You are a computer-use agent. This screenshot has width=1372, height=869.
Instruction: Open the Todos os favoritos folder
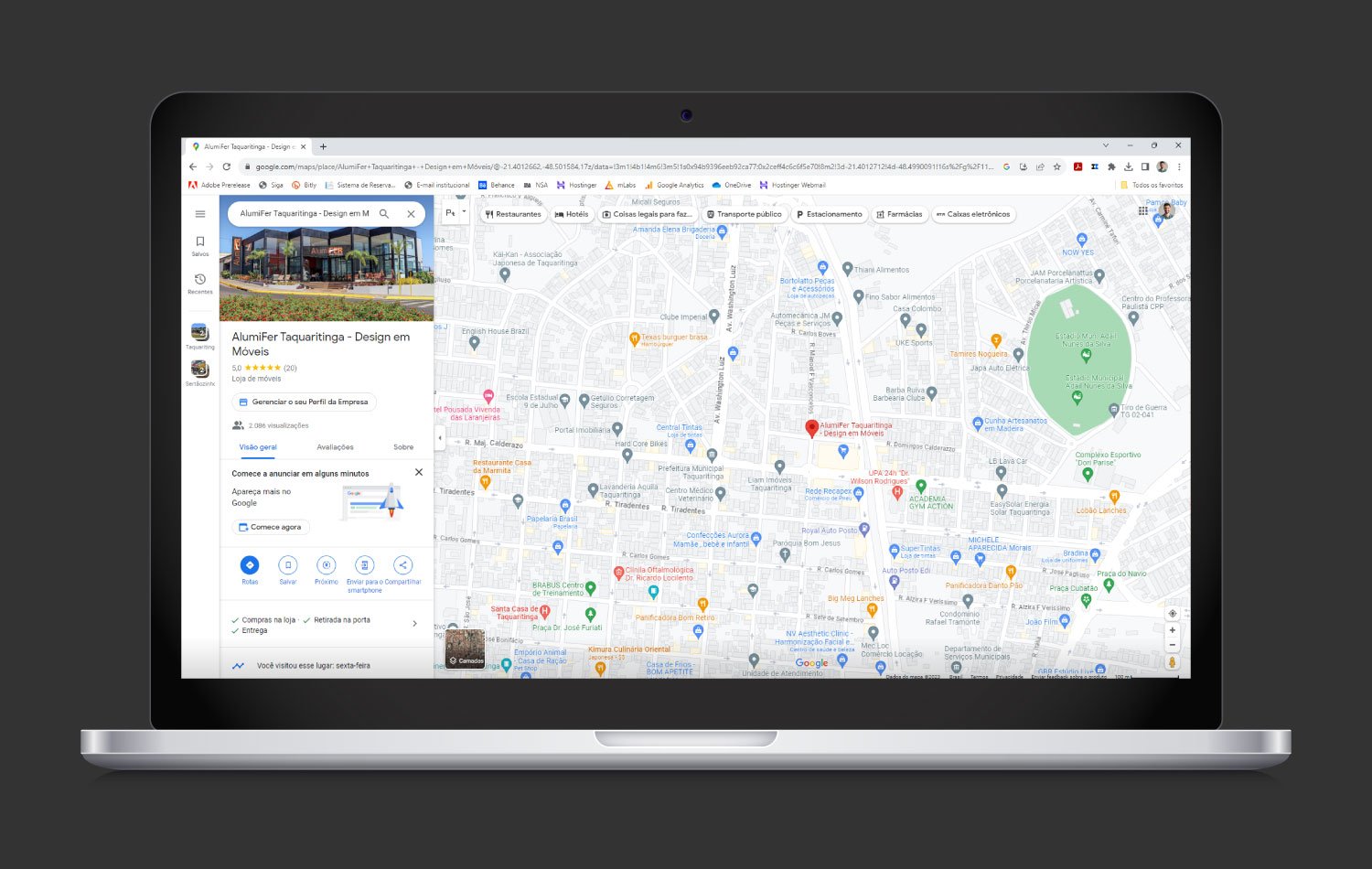[1152, 185]
